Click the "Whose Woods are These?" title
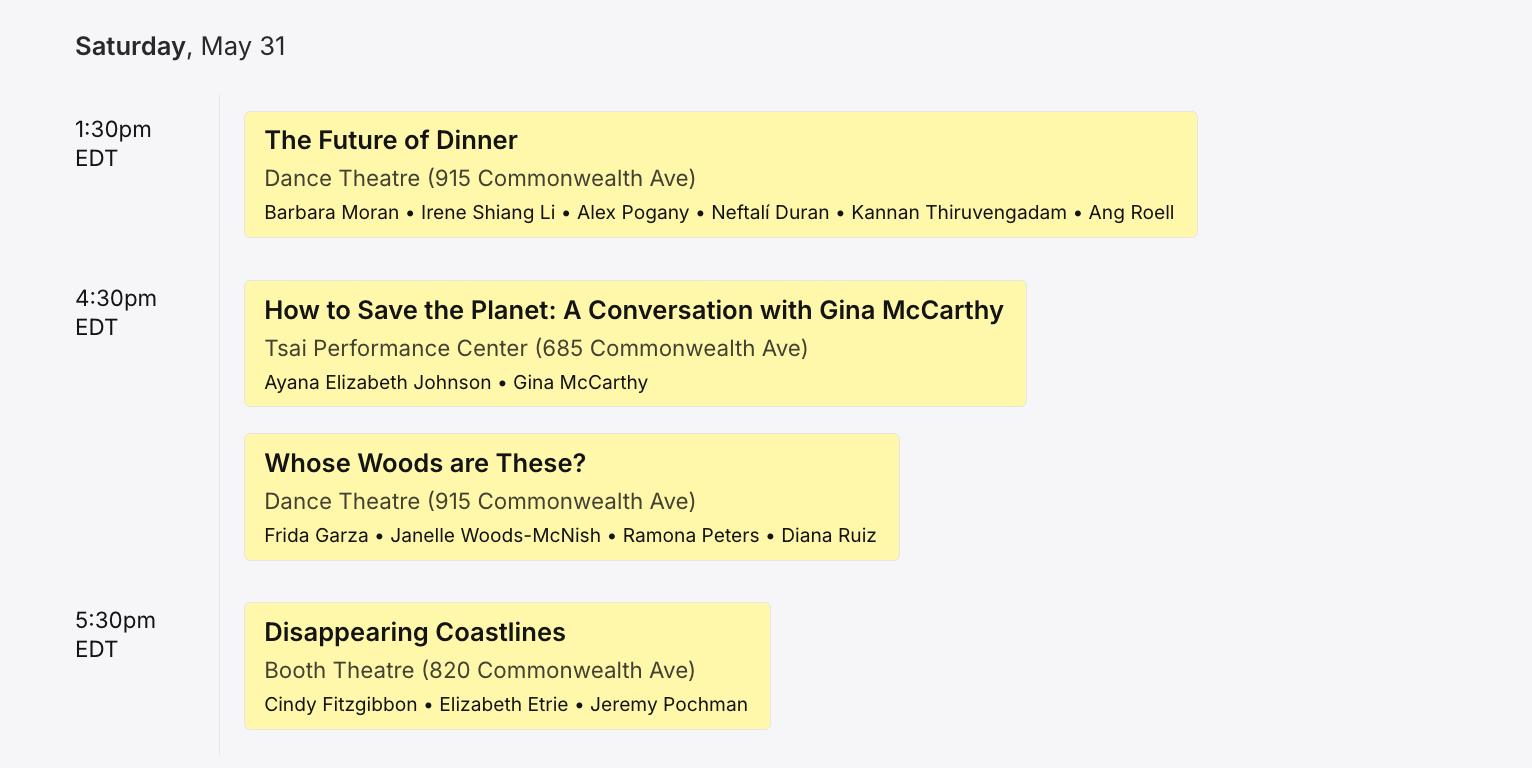 (x=425, y=463)
